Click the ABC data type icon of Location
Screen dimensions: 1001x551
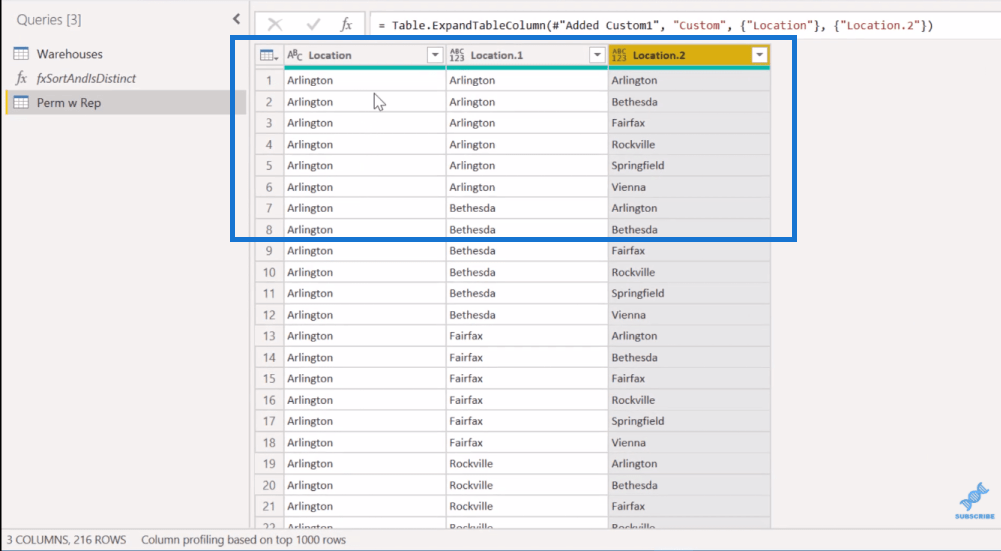point(295,56)
